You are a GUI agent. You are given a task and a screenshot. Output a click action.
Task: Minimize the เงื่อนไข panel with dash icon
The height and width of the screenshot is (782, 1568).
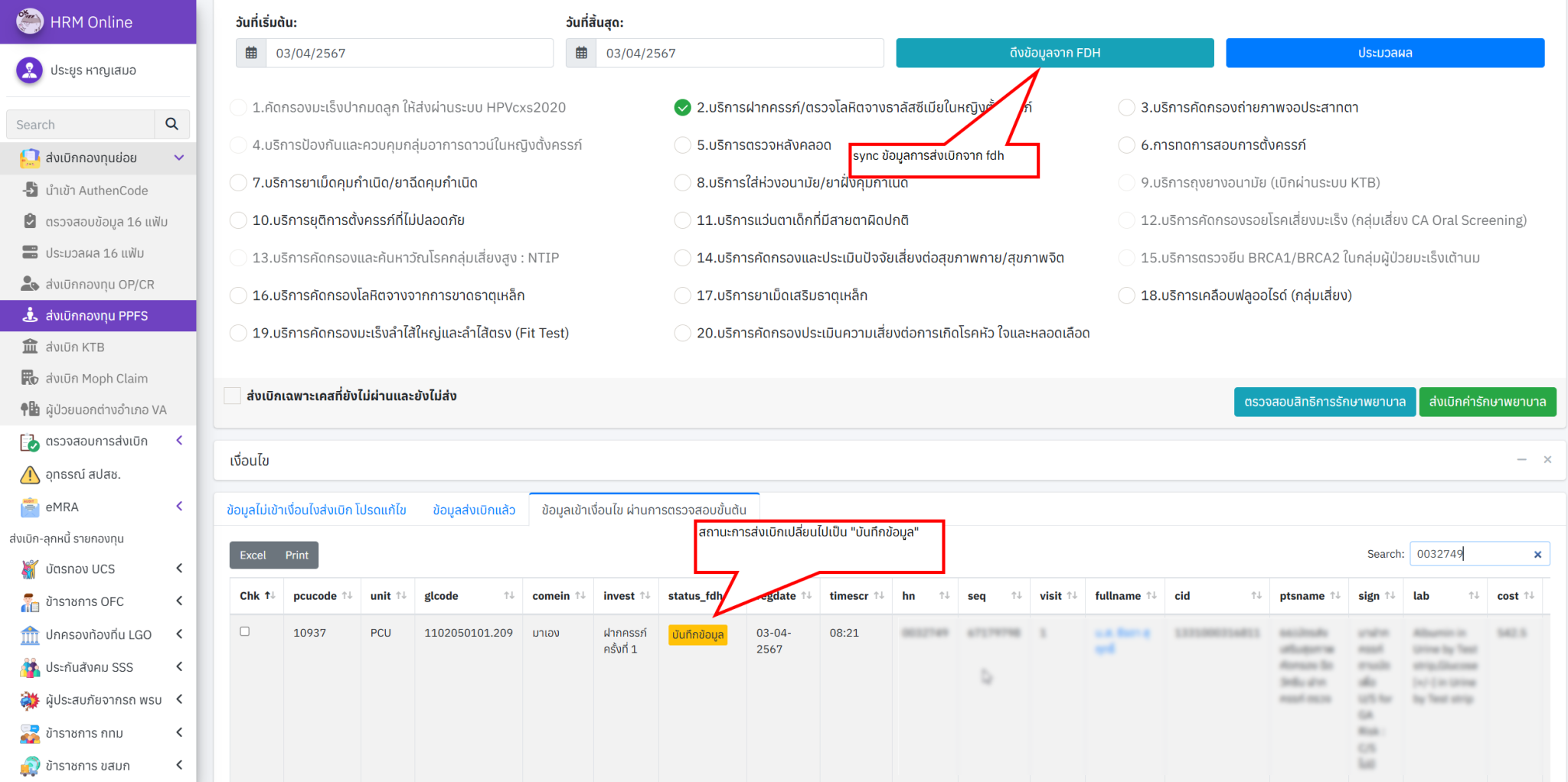coord(1521,460)
